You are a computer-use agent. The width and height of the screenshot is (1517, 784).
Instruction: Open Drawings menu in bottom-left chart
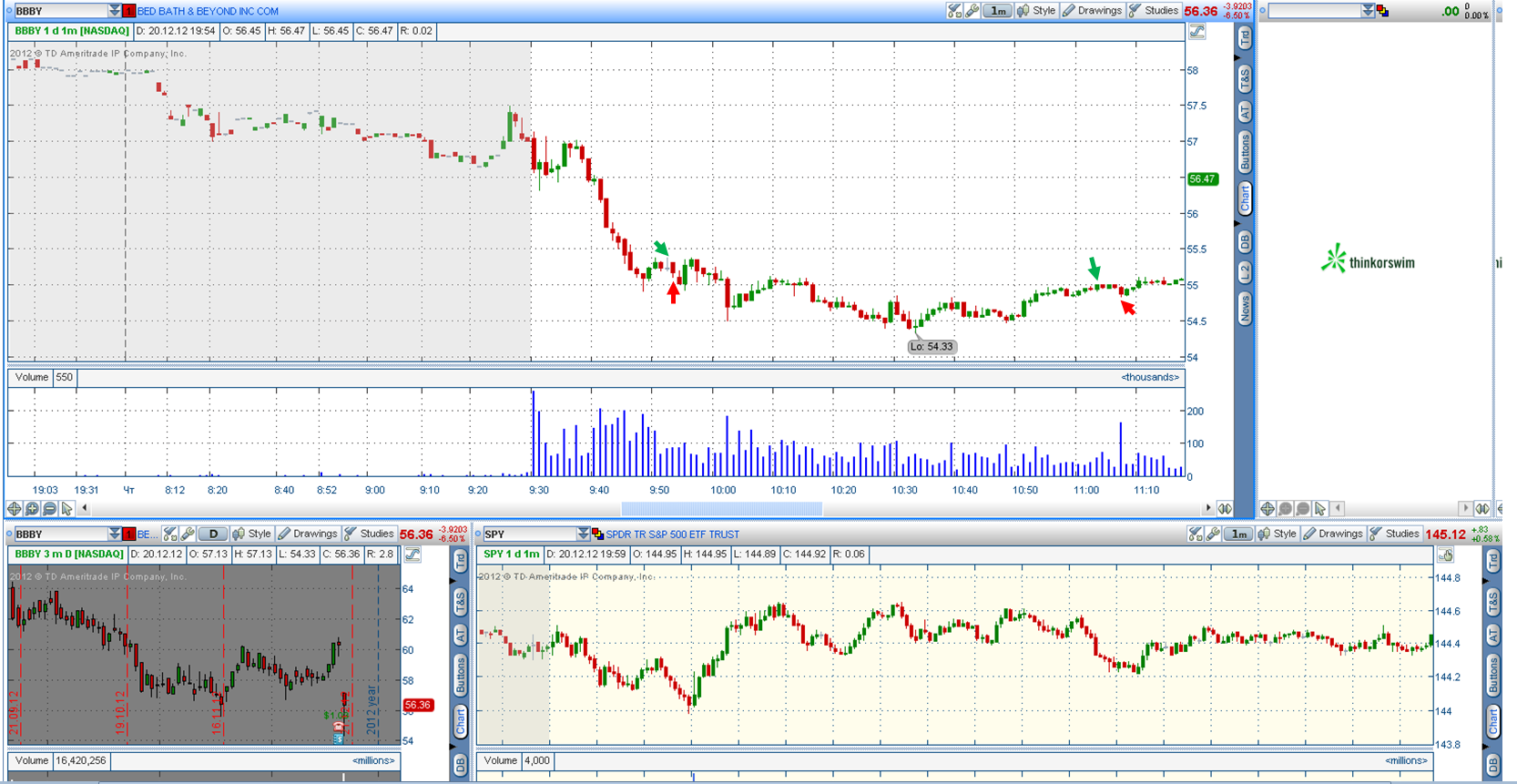point(308,534)
